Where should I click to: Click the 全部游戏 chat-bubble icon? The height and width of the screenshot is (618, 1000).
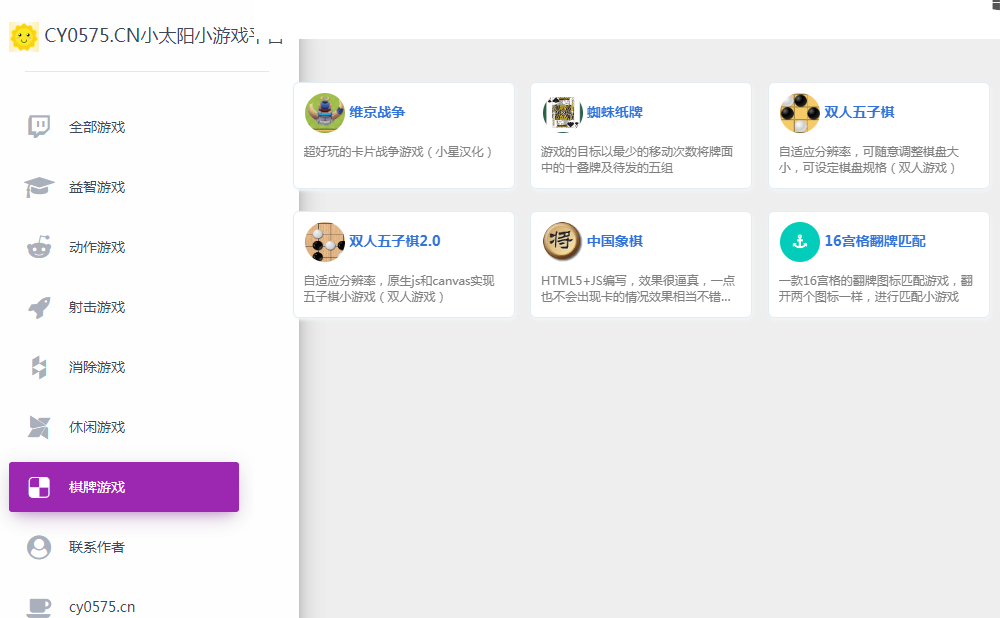tap(39, 126)
